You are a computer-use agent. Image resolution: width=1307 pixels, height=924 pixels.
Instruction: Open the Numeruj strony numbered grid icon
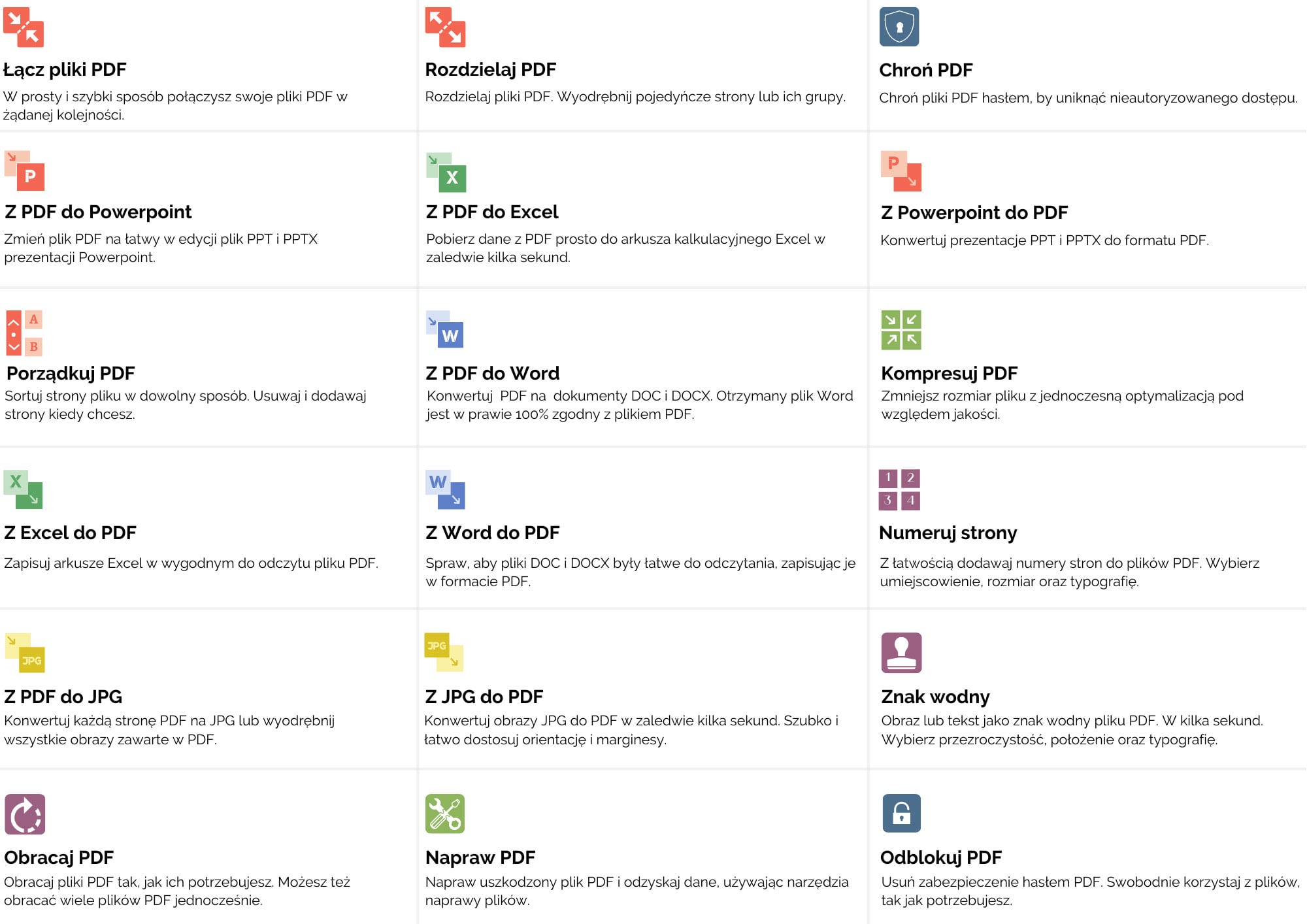[x=899, y=489]
